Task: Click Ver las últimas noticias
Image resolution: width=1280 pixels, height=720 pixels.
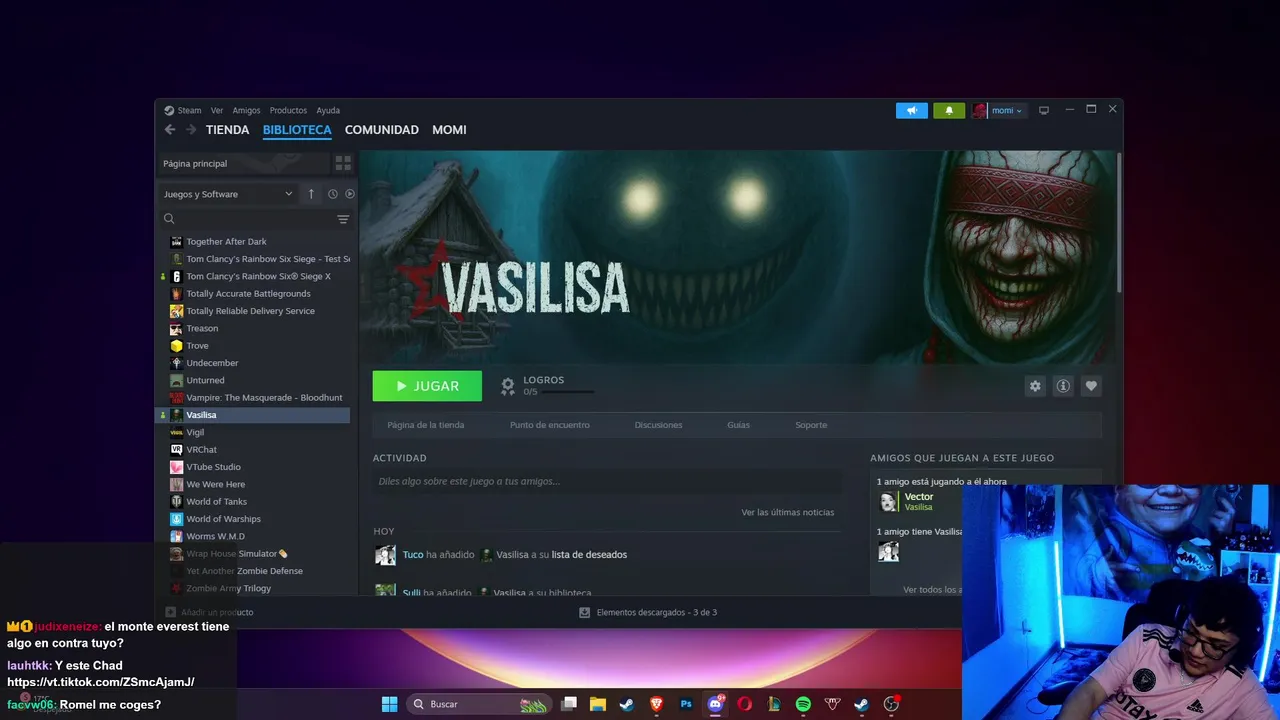Action: coord(788,512)
